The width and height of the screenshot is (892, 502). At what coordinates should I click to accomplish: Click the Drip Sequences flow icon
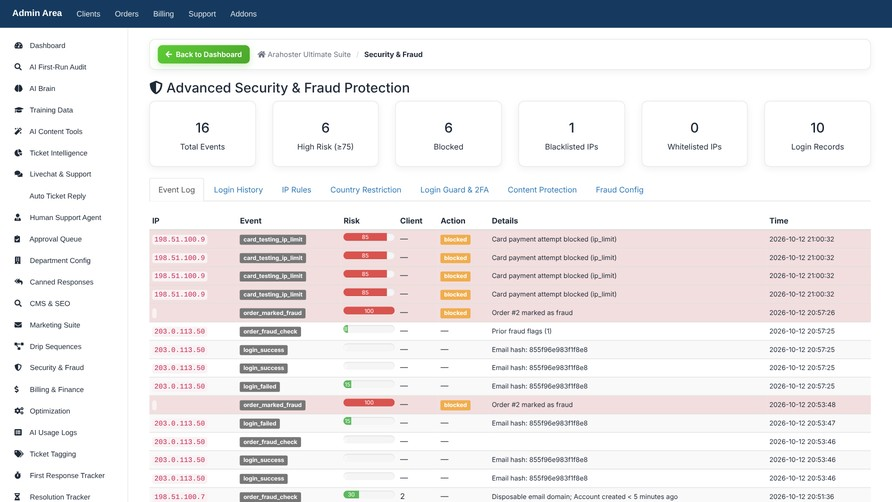(19, 346)
